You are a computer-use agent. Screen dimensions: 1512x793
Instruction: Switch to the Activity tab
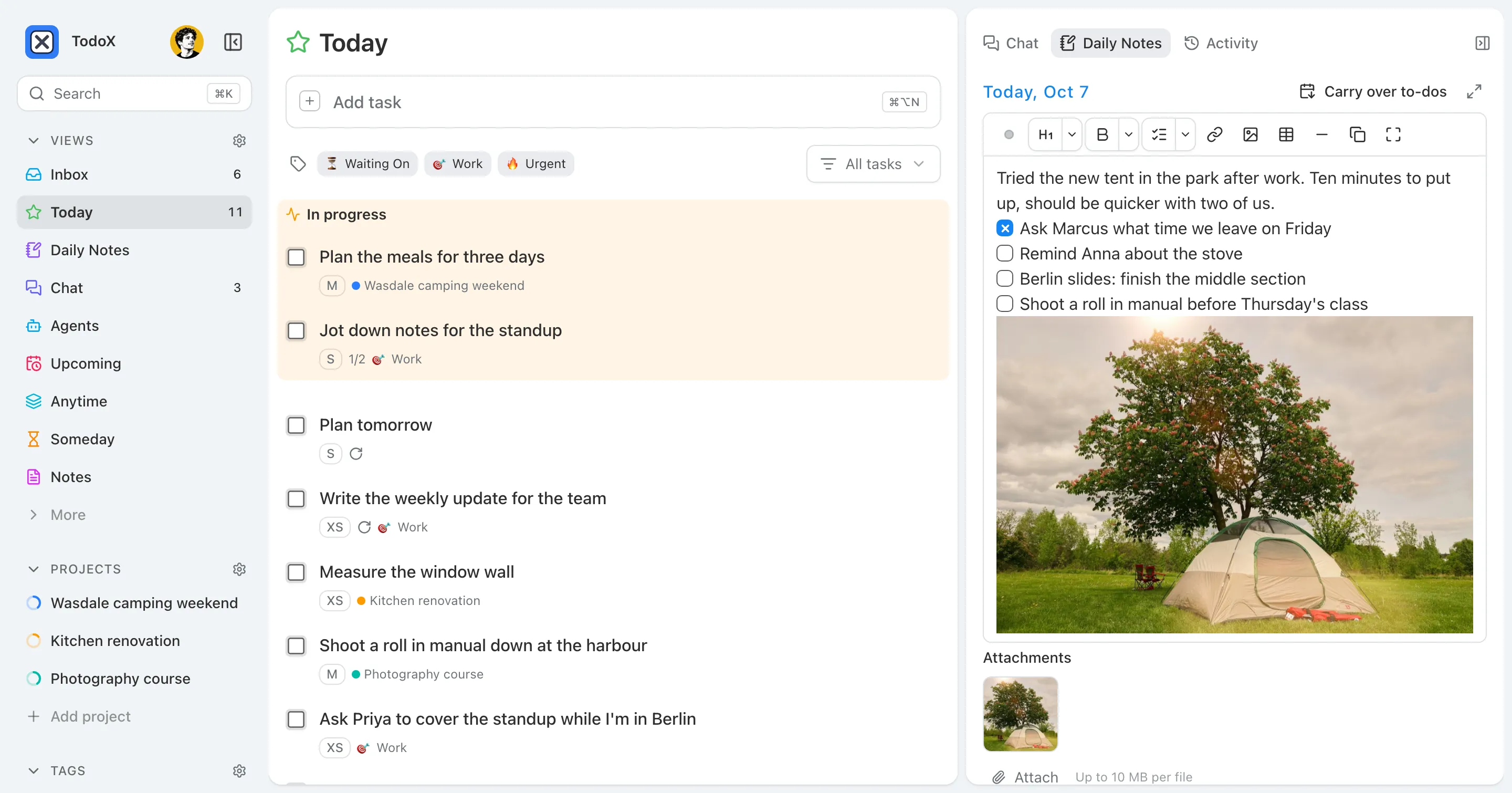pos(1220,43)
